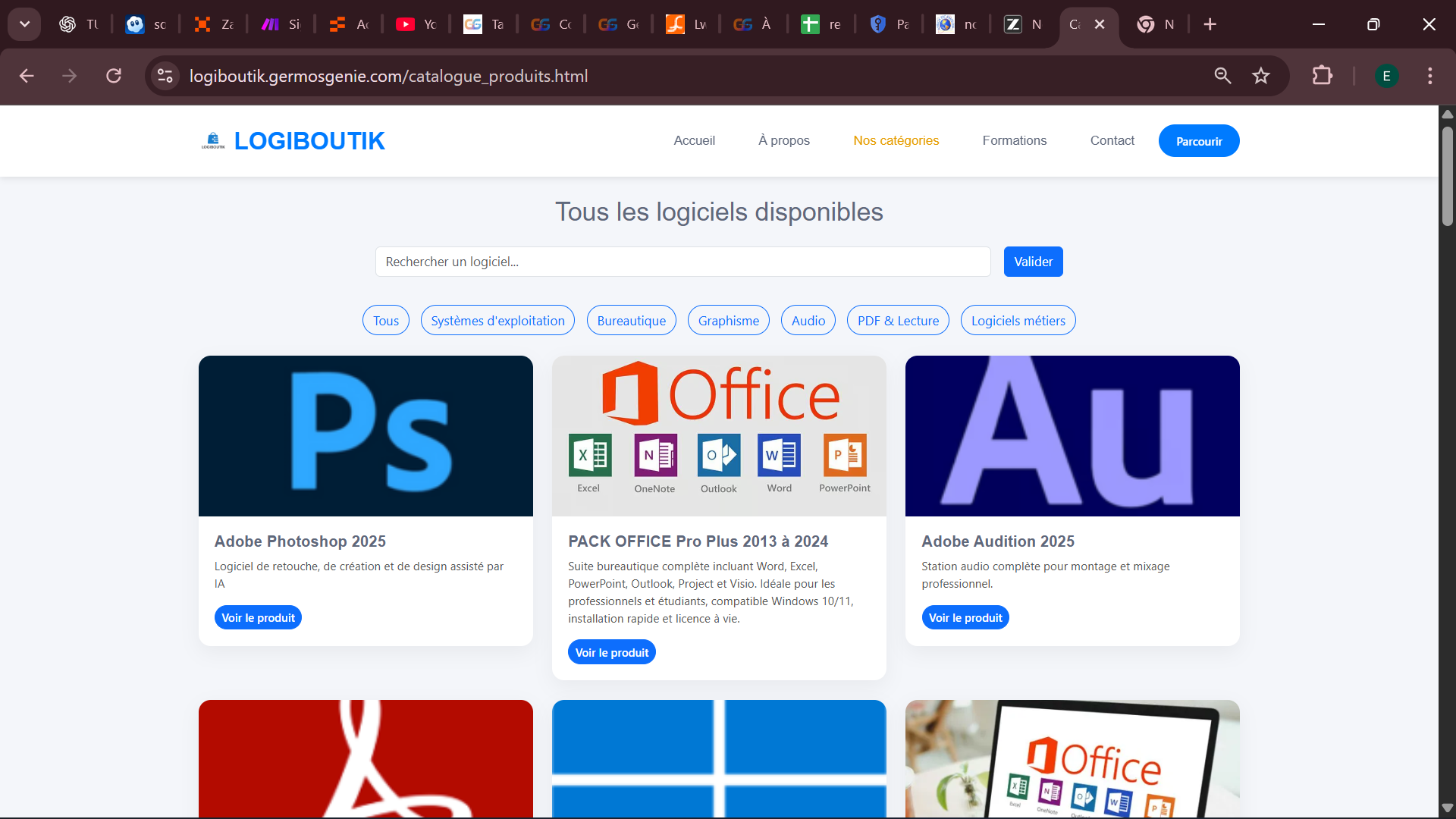Click Voir le produit under Adobe Photoshop 2025
Screen dimensions: 1456x819
coord(257,617)
